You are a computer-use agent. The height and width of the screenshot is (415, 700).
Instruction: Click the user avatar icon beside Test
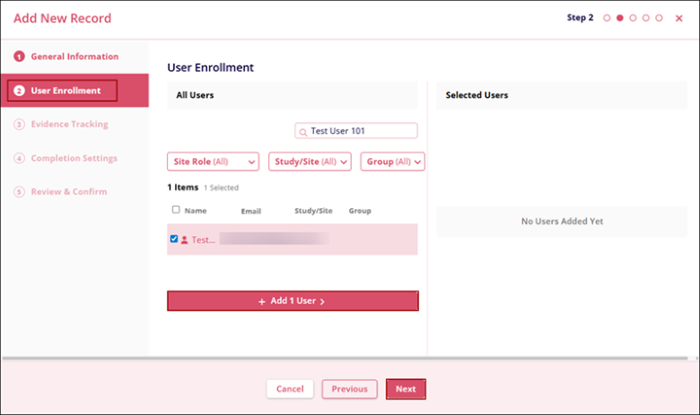[184, 240]
